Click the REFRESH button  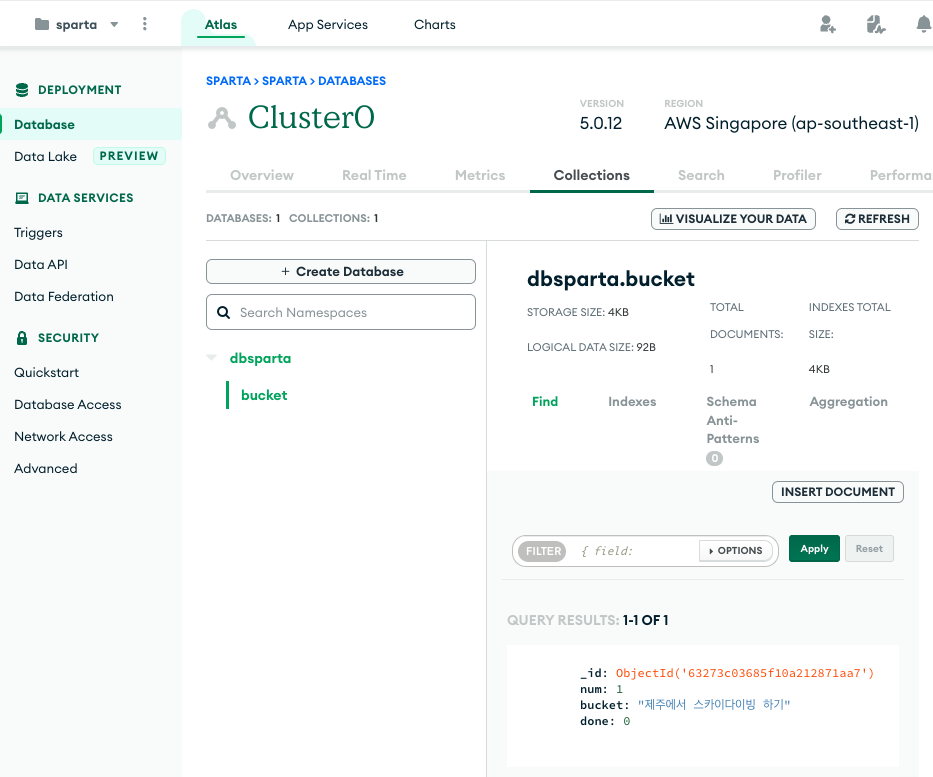coord(877,219)
